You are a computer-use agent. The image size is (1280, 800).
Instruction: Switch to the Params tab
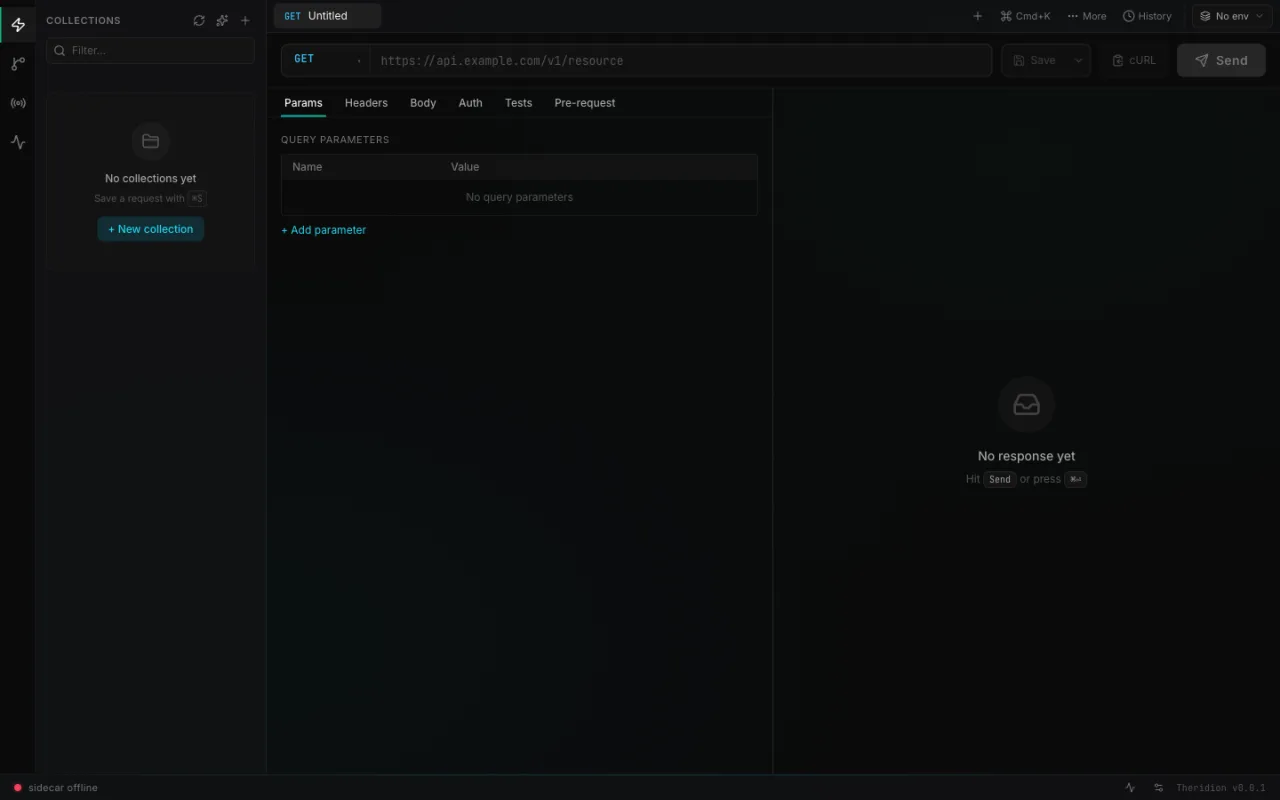point(303,103)
